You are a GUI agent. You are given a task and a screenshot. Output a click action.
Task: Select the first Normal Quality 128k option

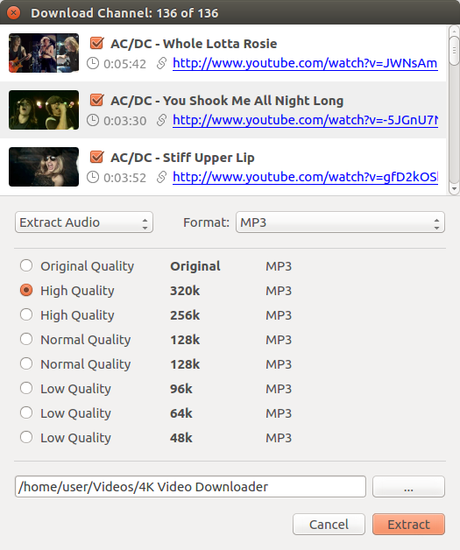click(26, 339)
